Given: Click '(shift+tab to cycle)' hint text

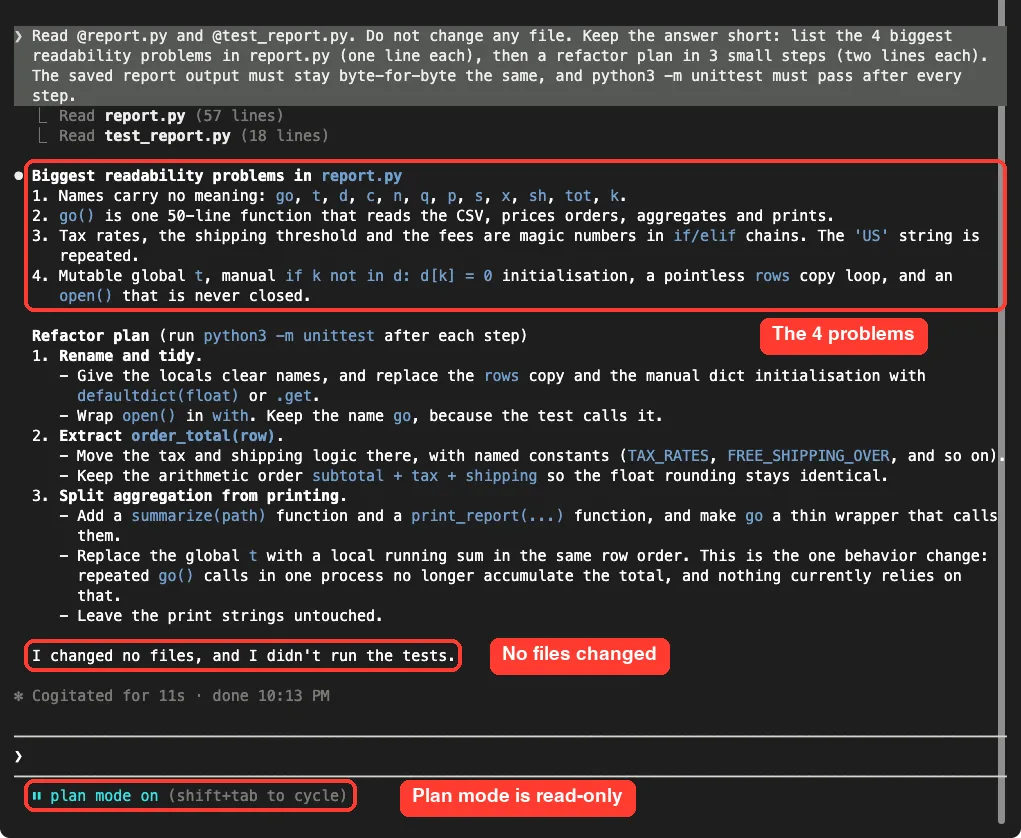Looking at the screenshot, I should 258,796.
